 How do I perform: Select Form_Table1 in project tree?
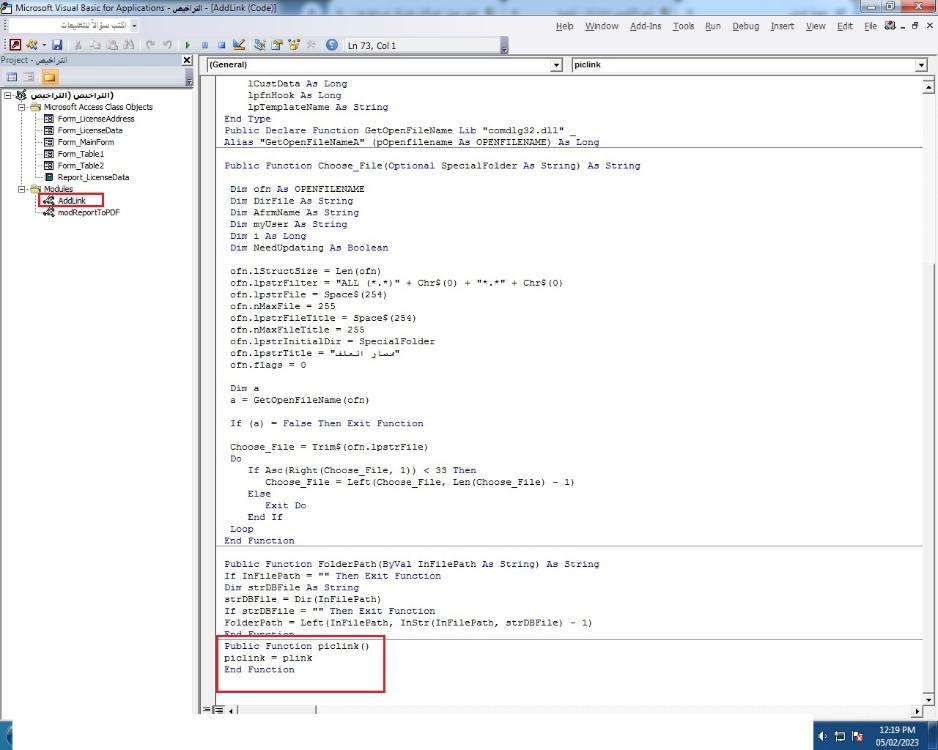pyautogui.click(x=80, y=154)
